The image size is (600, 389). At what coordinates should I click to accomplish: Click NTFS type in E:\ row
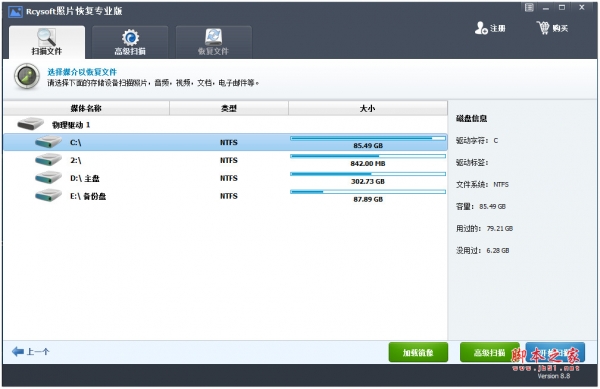[229, 196]
